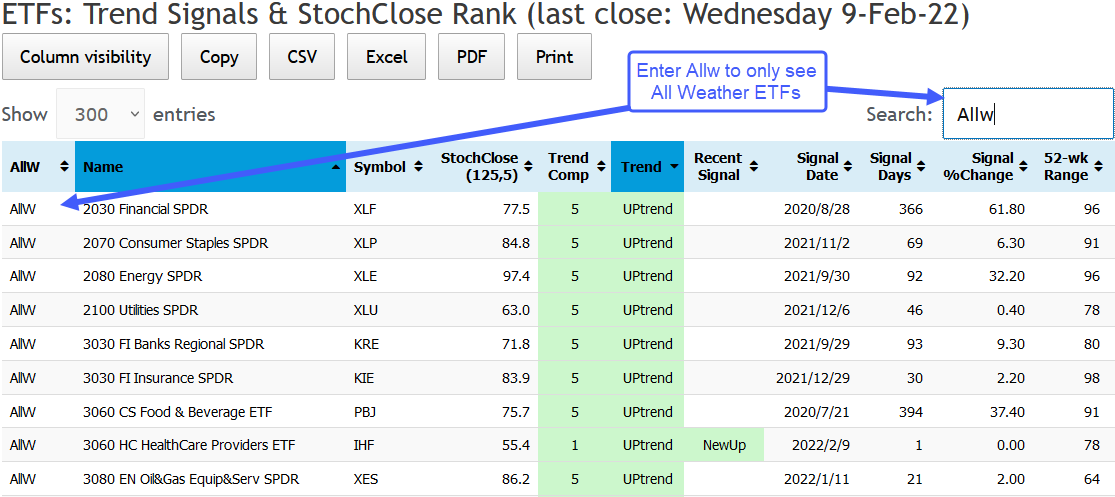Open Column visibility options
The height and width of the screenshot is (497, 1115).
86,57
